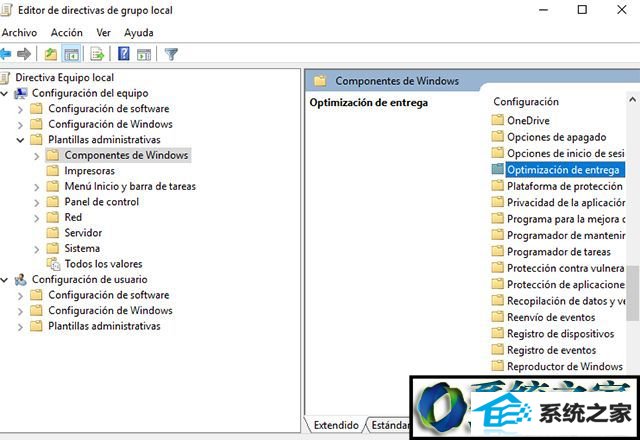Expand the Sistema tree node
640x440 pixels.
click(x=37, y=249)
